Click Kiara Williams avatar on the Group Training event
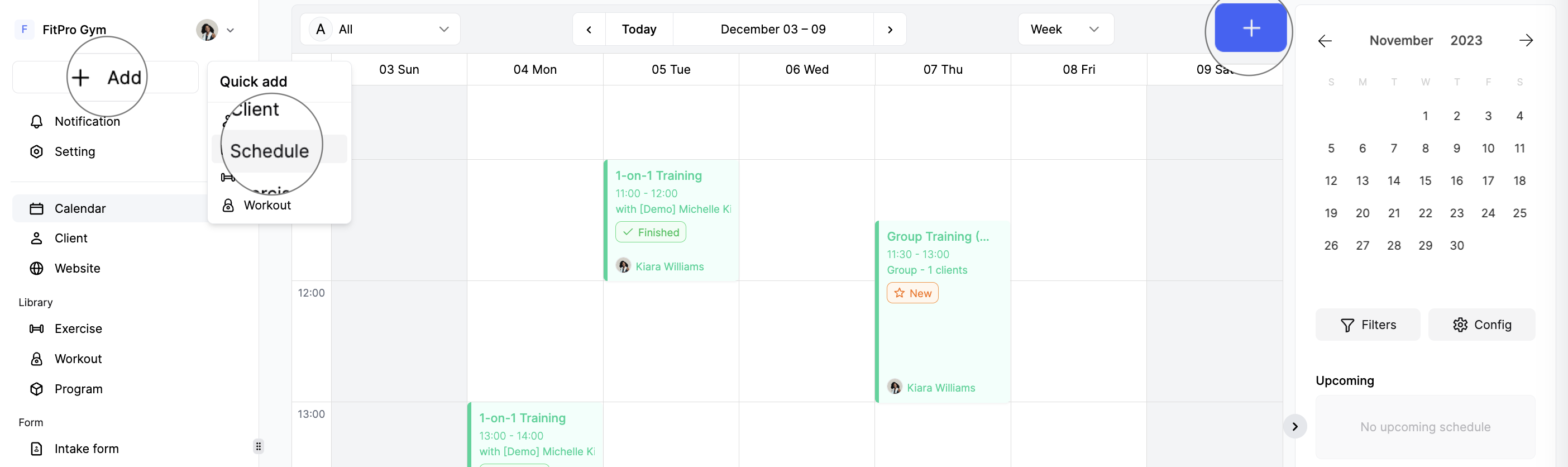This screenshot has width=1568, height=467. coord(895,387)
